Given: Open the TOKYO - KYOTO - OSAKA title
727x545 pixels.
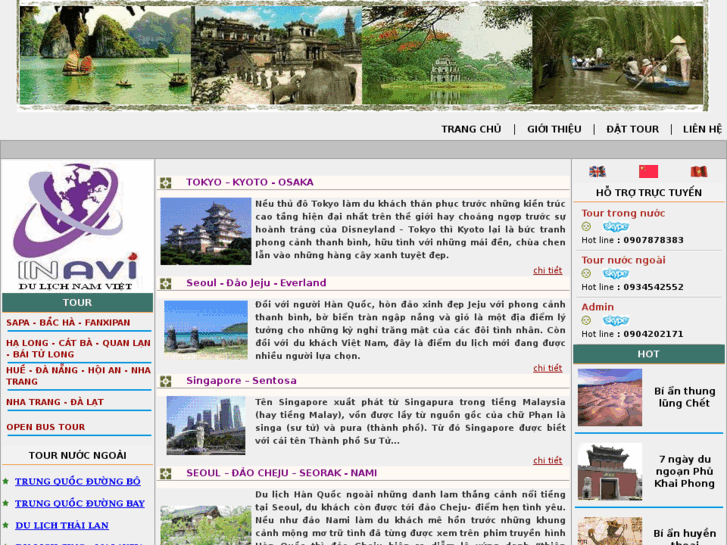Looking at the screenshot, I should (250, 182).
